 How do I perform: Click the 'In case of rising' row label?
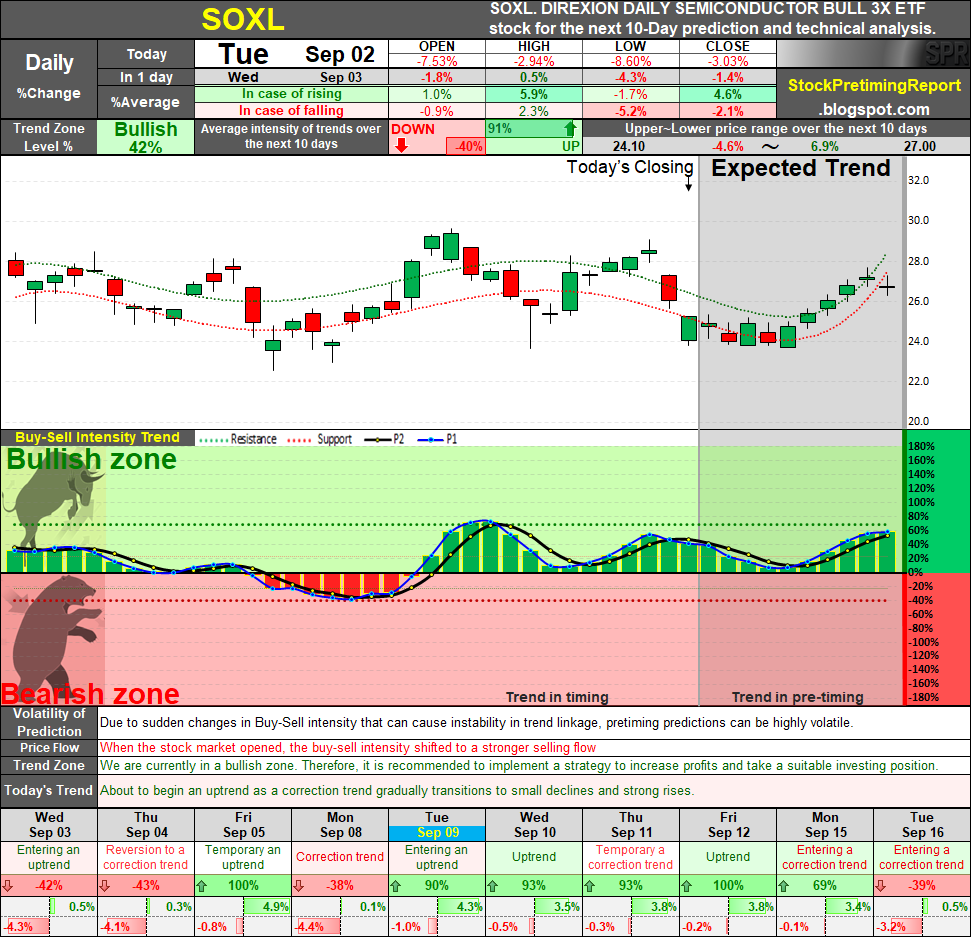coord(292,94)
